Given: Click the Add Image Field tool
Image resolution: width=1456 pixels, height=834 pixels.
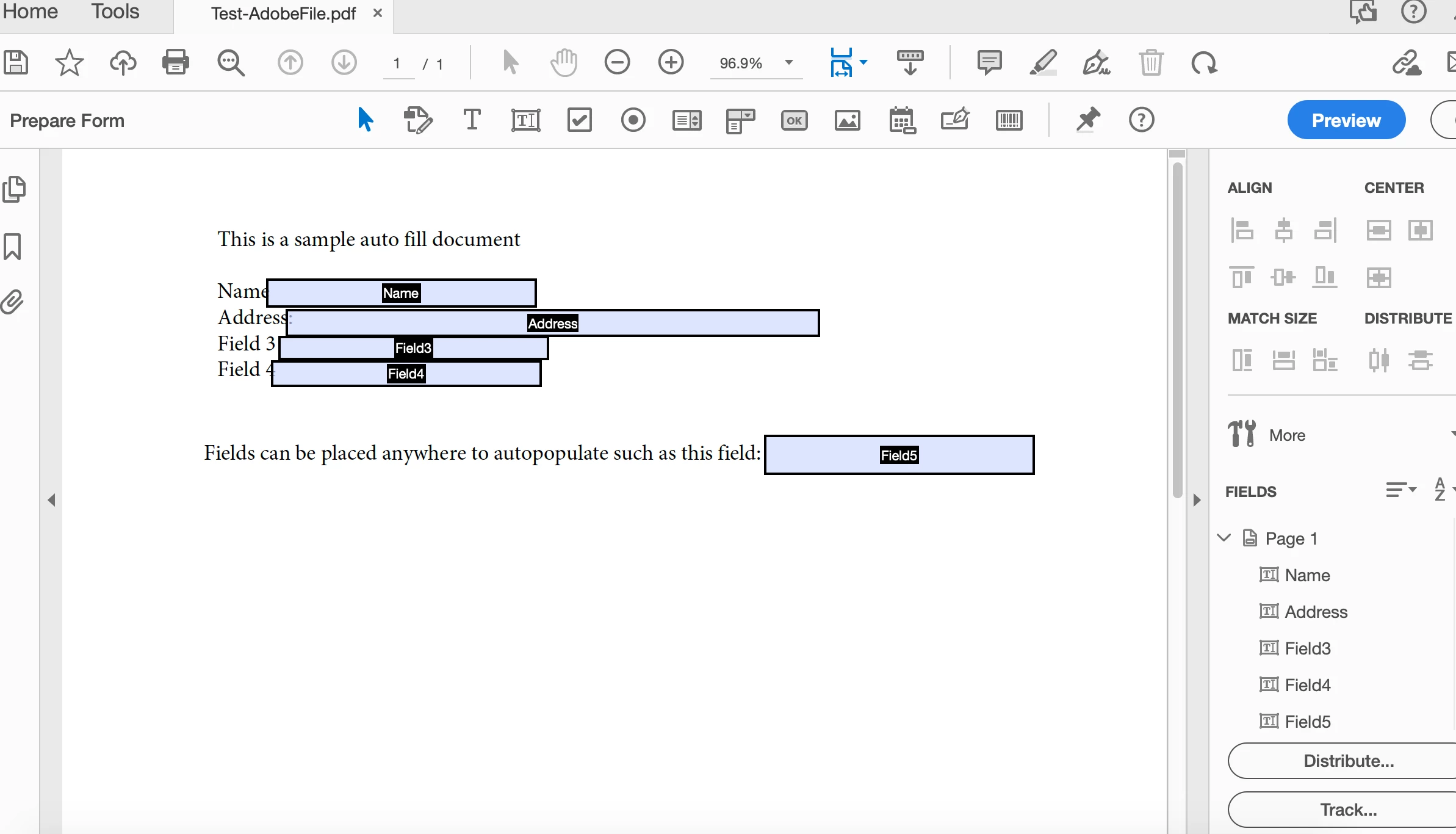Looking at the screenshot, I should coord(848,120).
